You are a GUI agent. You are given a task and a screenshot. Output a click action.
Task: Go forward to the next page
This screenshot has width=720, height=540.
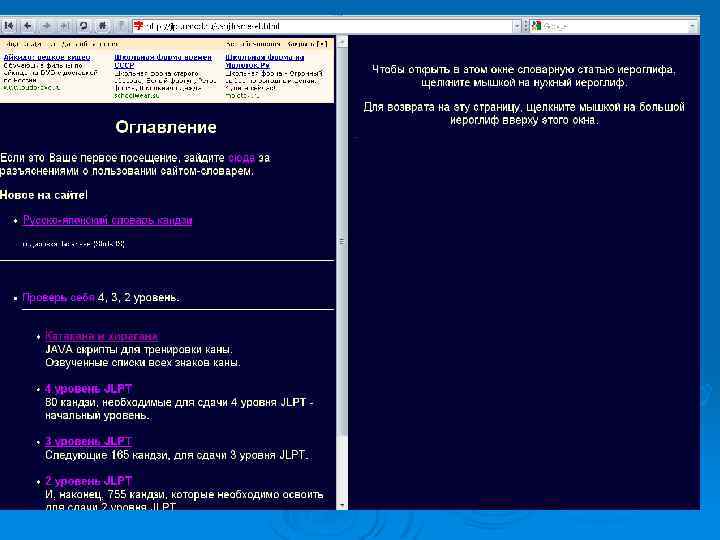tap(46, 26)
